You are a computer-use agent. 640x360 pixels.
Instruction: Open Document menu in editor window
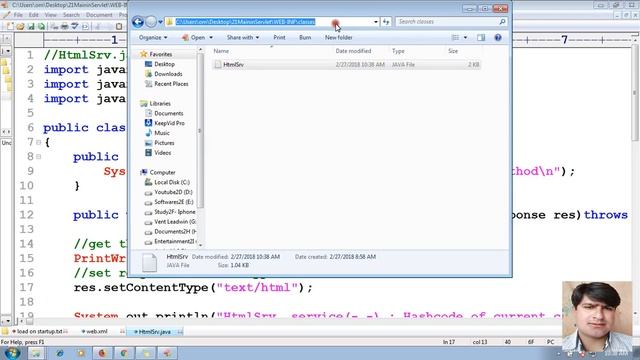[99, 15]
